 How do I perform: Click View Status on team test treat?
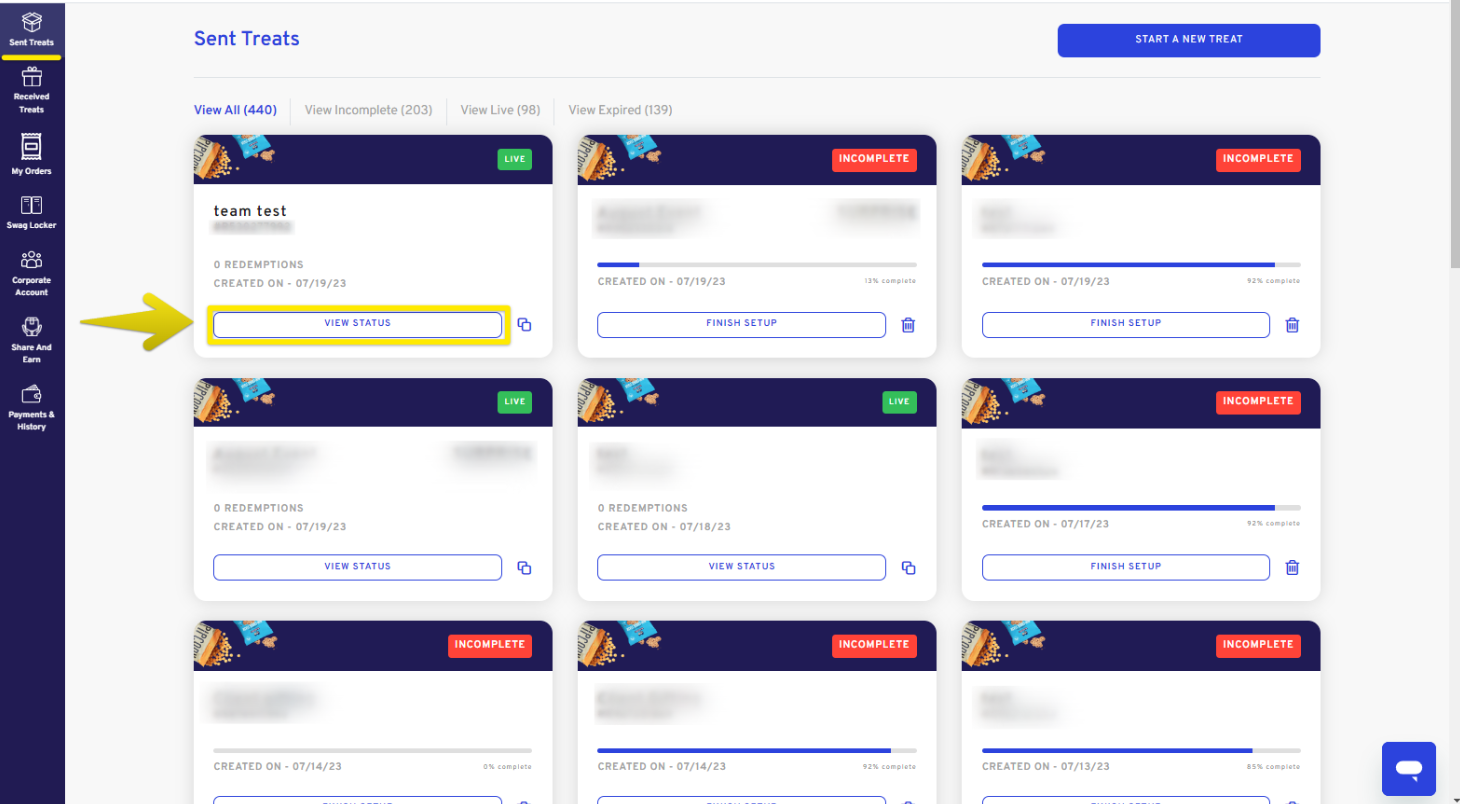click(x=358, y=324)
